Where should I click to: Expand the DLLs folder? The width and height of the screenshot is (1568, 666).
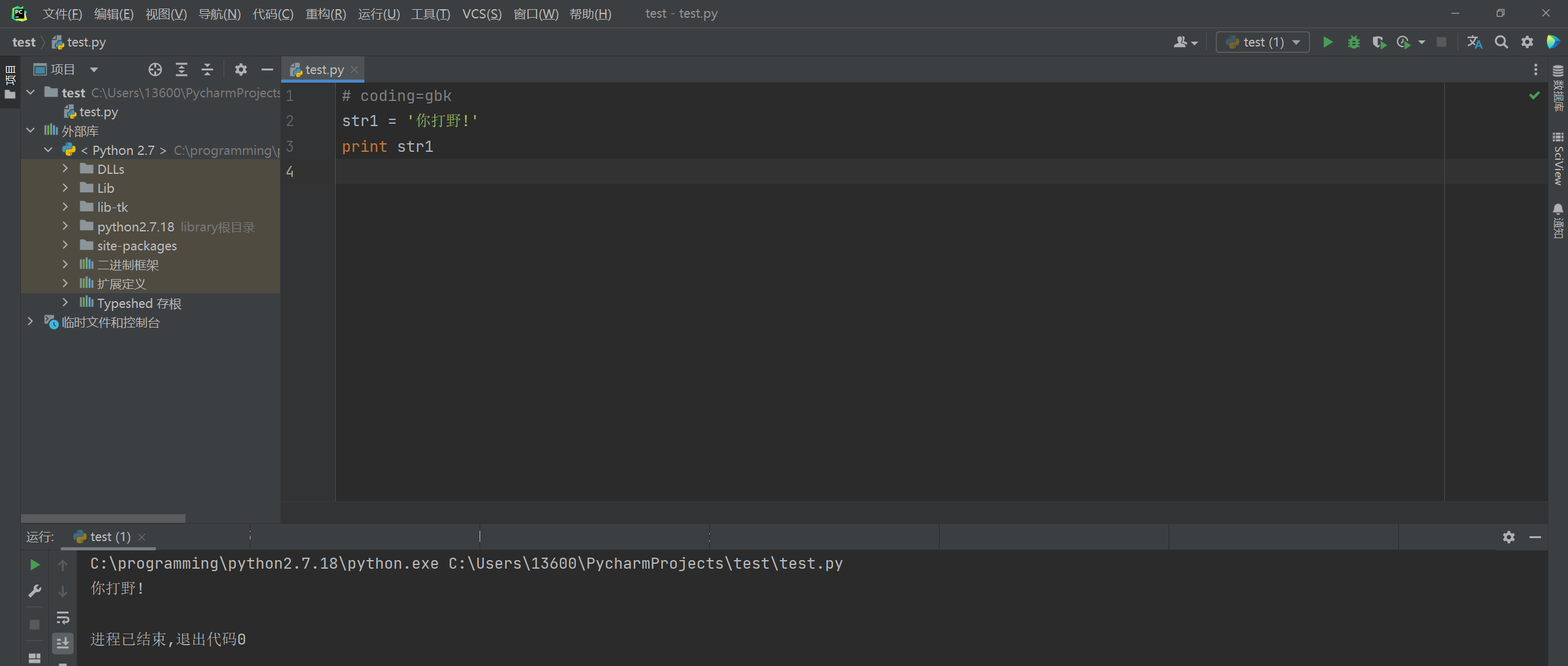(66, 169)
